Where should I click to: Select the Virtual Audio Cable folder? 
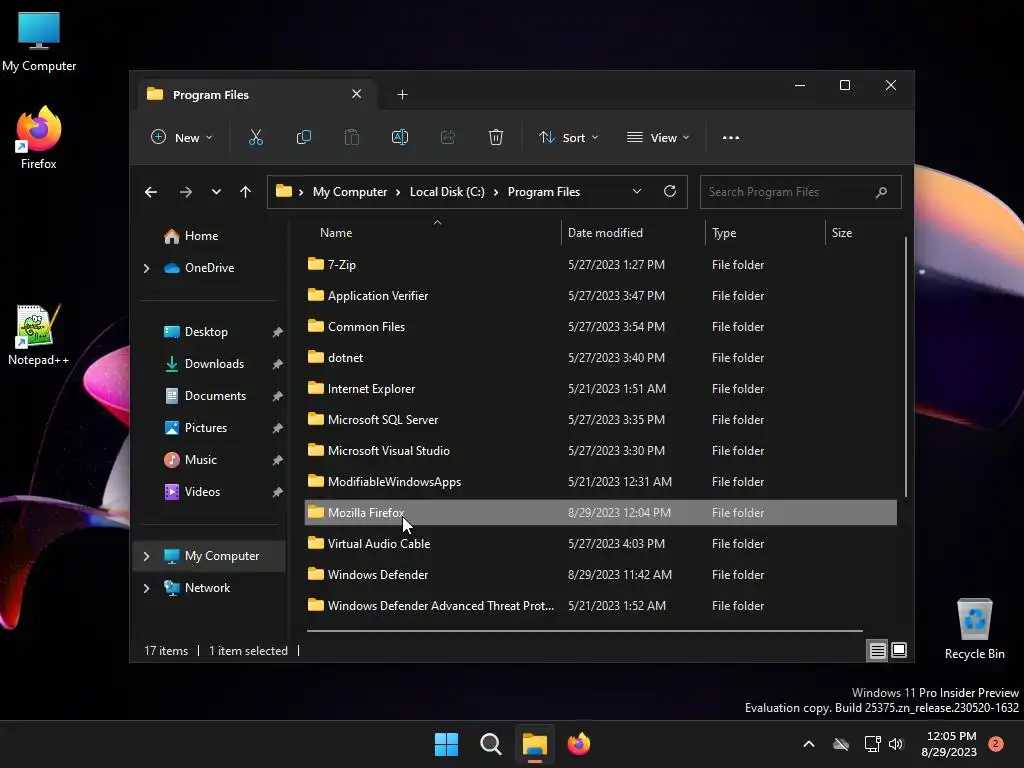click(601, 544)
